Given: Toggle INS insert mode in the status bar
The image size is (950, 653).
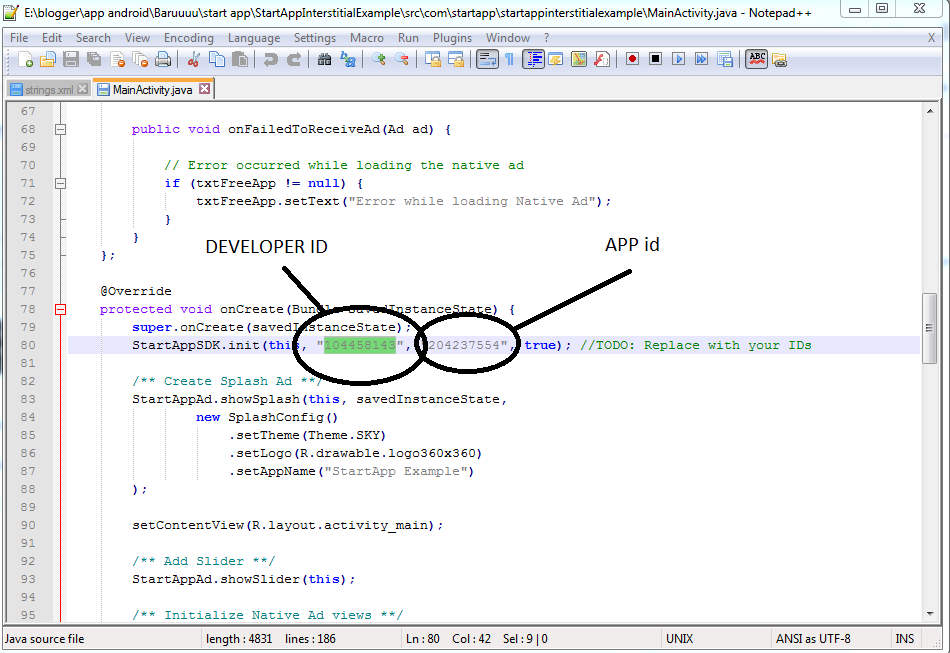Looking at the screenshot, I should pyautogui.click(x=905, y=638).
